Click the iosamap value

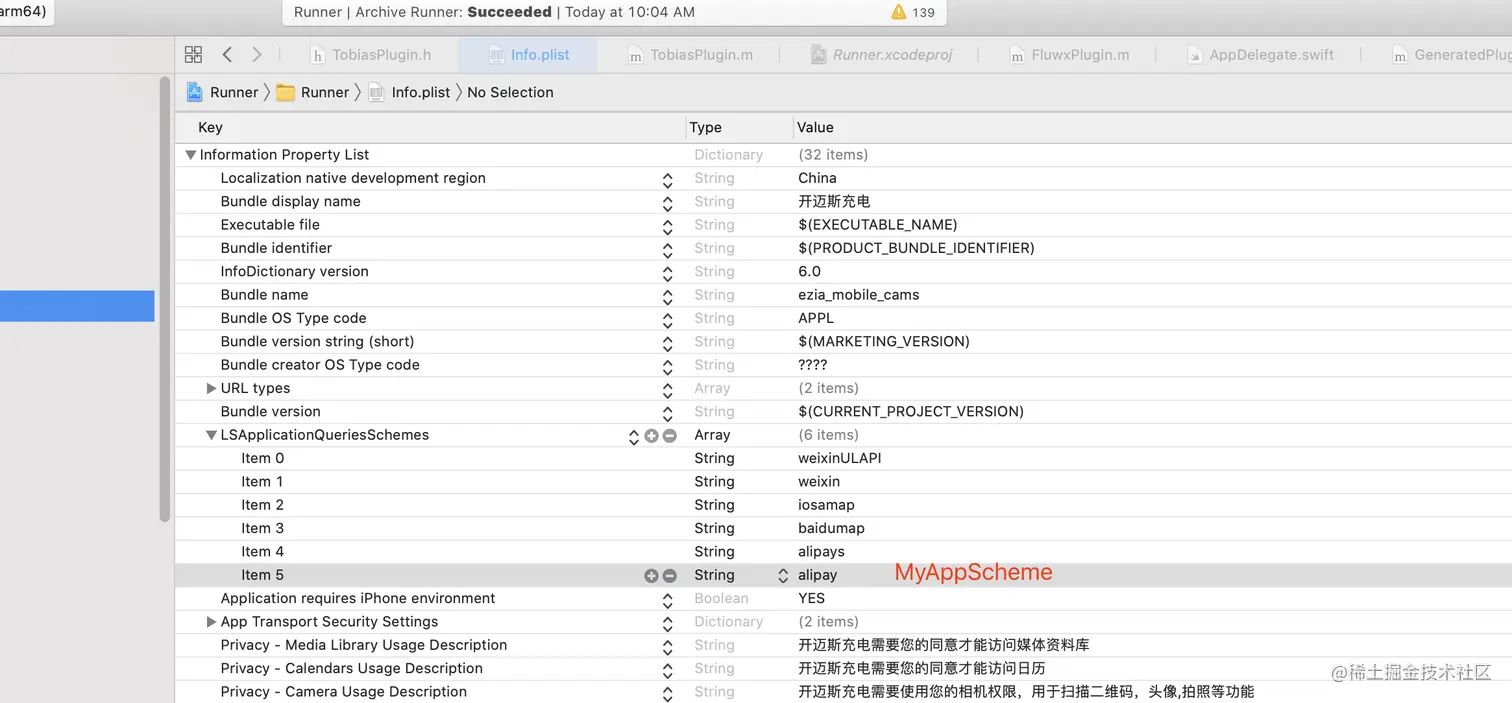826,505
